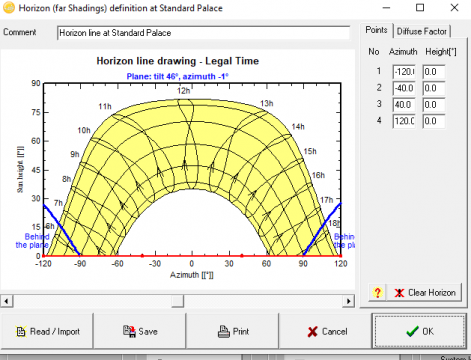Edit Azimuth value -40.0 for point 2
Viewport: 471px width, 360px height.
[404, 88]
